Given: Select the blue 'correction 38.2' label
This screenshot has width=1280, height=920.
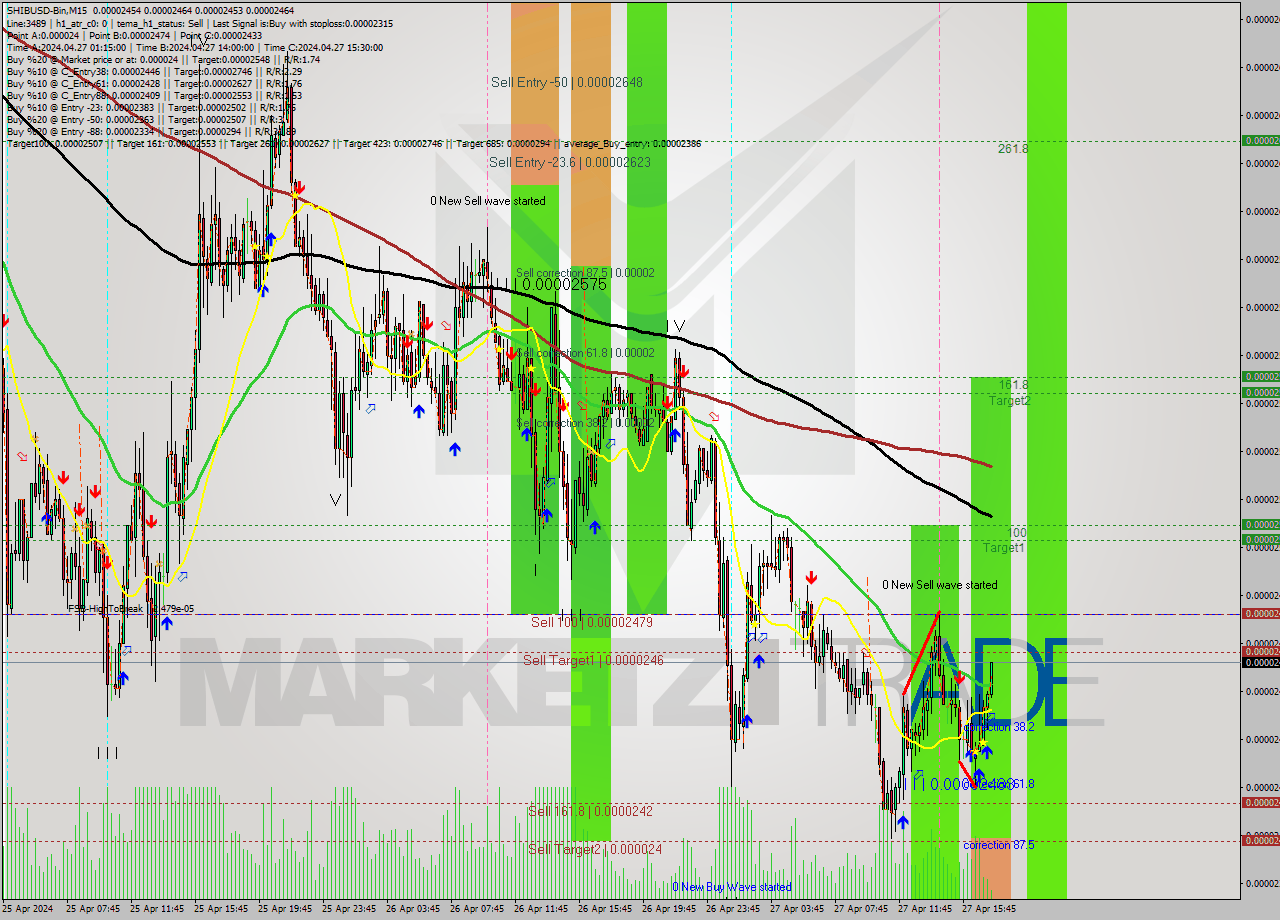Looking at the screenshot, I should (x=998, y=727).
